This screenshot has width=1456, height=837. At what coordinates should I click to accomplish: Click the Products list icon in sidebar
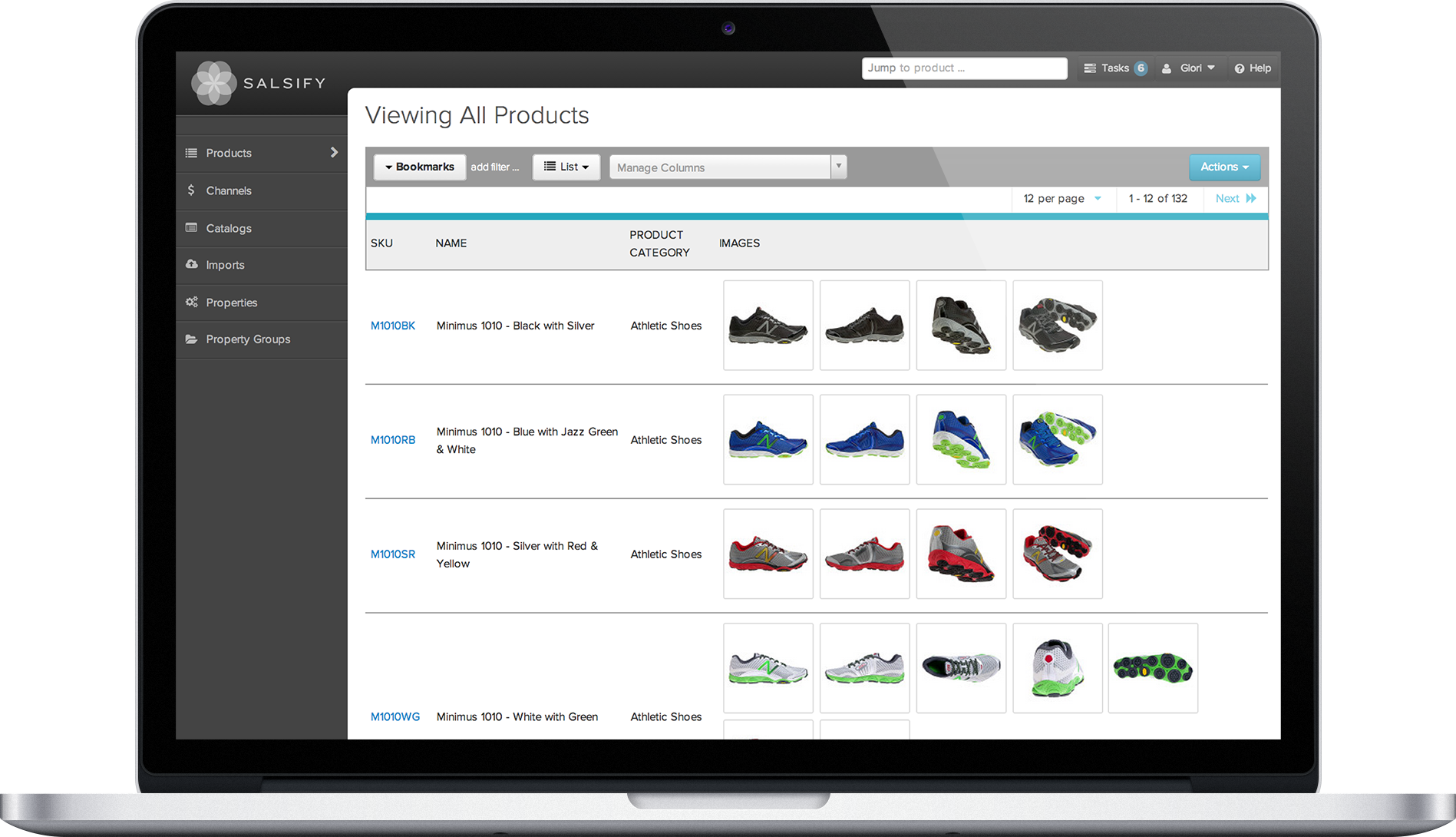point(191,153)
